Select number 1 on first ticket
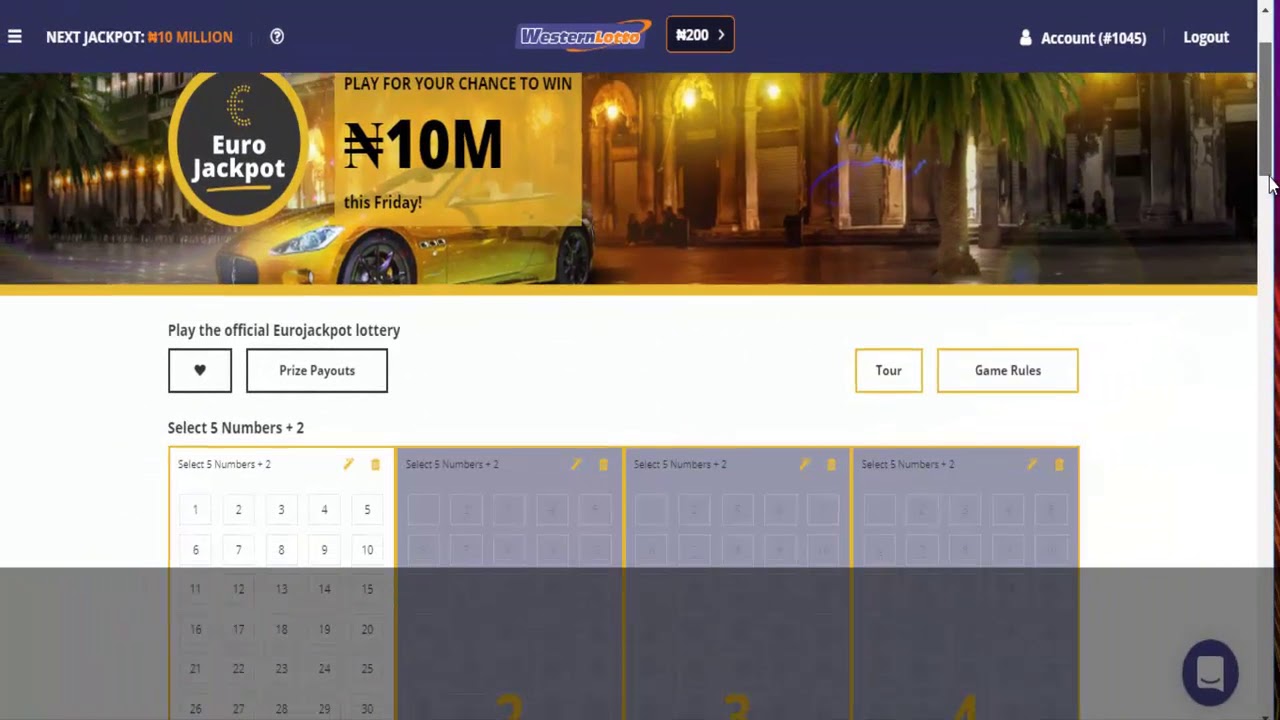The image size is (1280, 720). (195, 510)
